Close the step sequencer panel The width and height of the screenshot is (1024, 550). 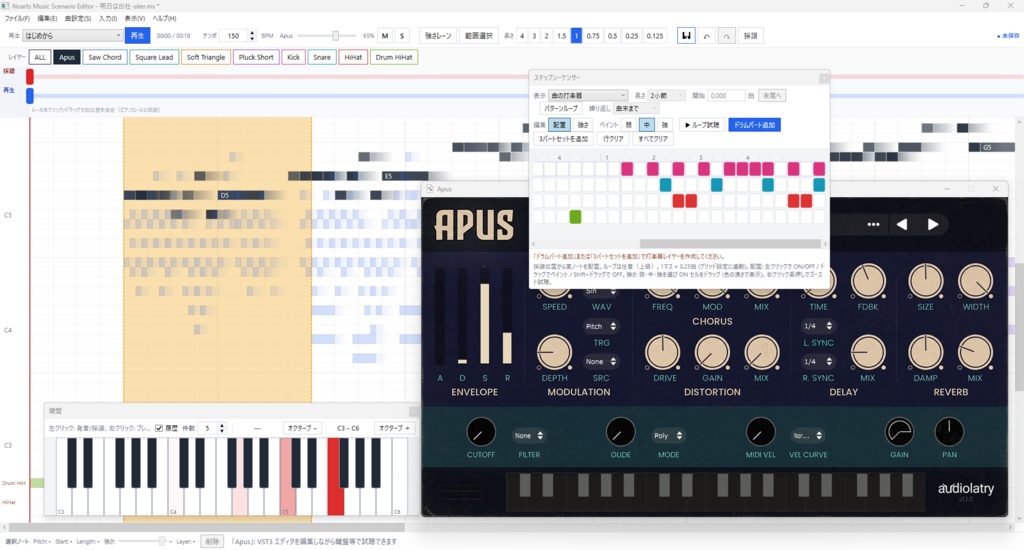click(x=824, y=78)
